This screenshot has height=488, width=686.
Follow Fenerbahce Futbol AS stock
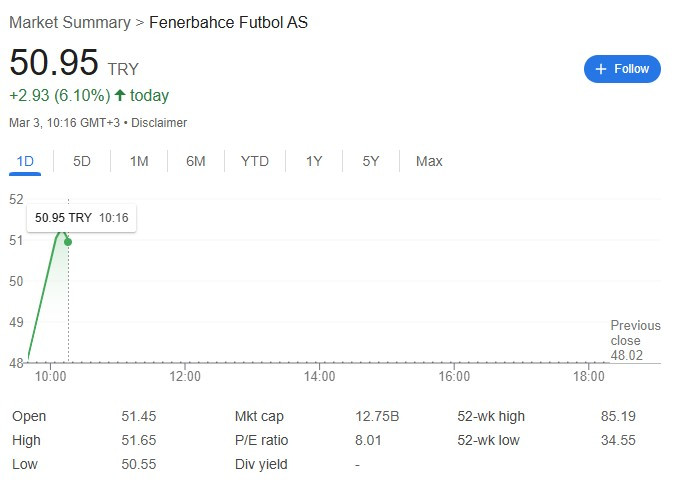pos(622,69)
